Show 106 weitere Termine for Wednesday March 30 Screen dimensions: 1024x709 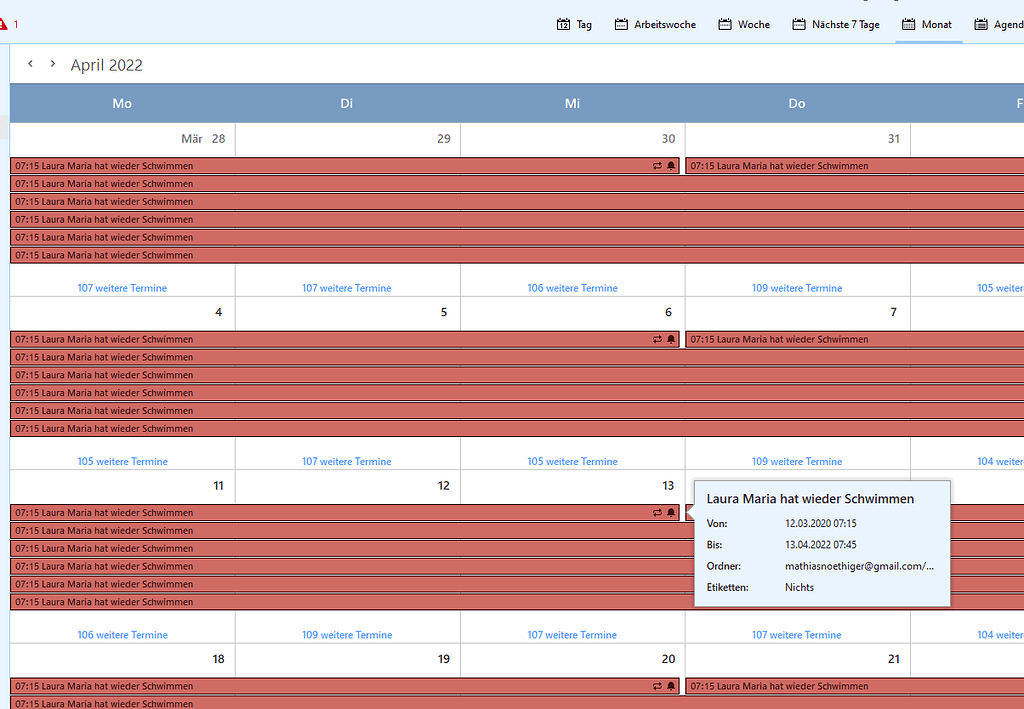(573, 288)
